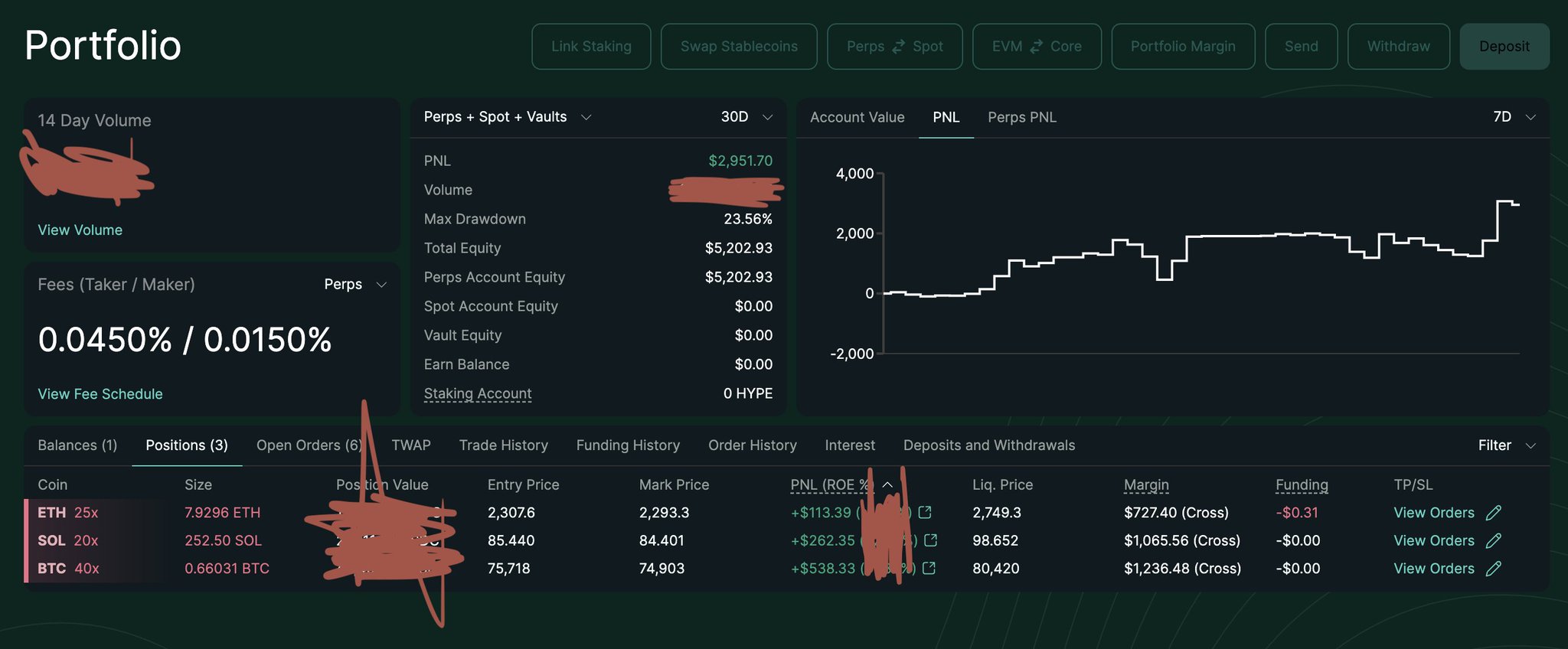Screen dimensions: 1568x649
Task: Open the Trade History tab
Action: [504, 445]
